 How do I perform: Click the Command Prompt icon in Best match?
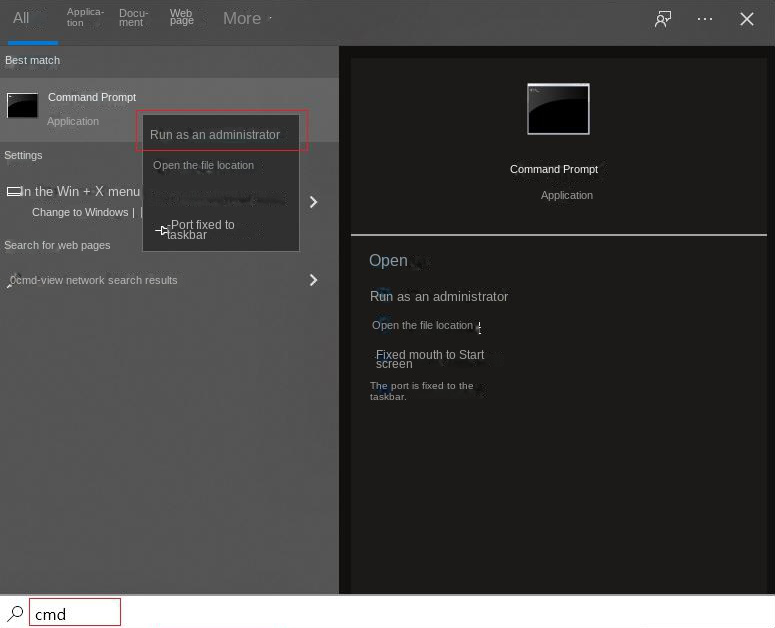click(22, 105)
